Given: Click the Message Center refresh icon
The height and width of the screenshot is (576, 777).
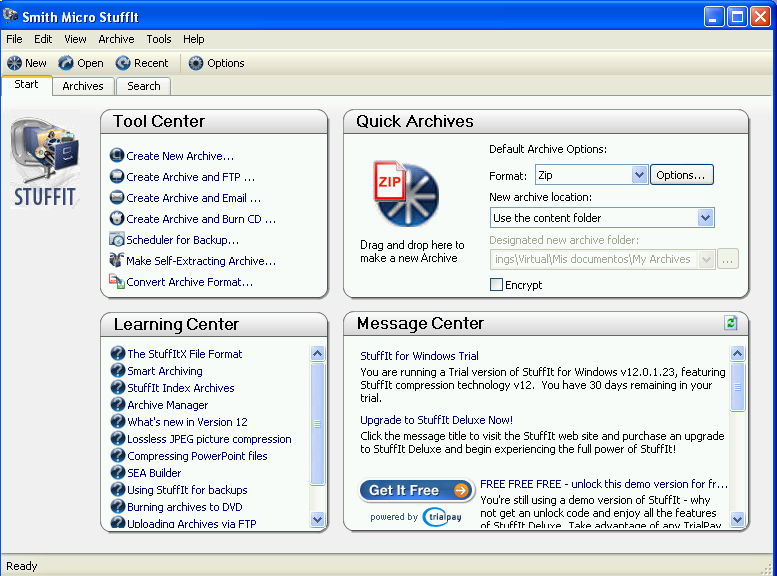Looking at the screenshot, I should (x=730, y=323).
